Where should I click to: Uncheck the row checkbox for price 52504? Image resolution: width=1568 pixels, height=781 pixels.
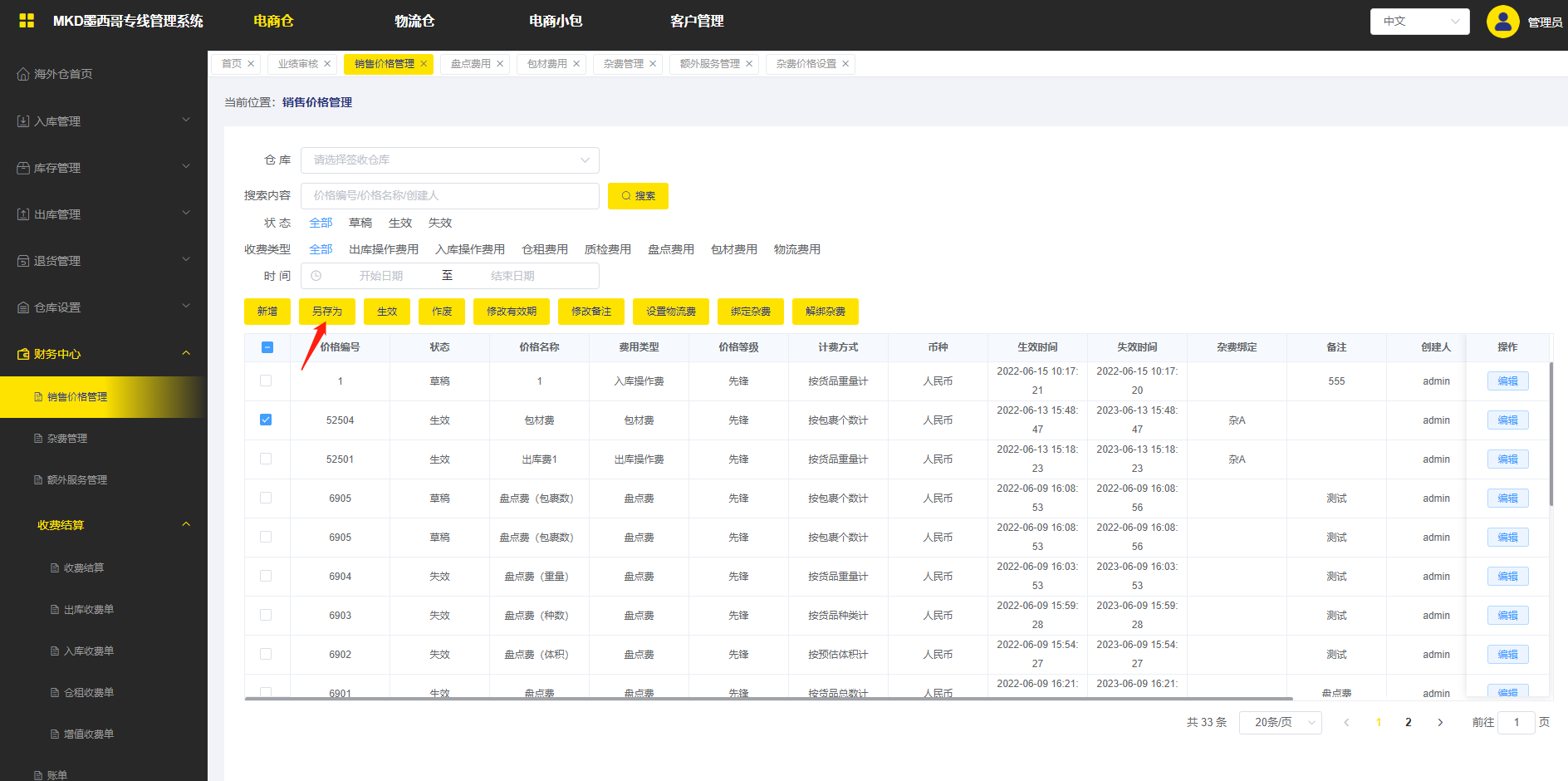pos(266,420)
